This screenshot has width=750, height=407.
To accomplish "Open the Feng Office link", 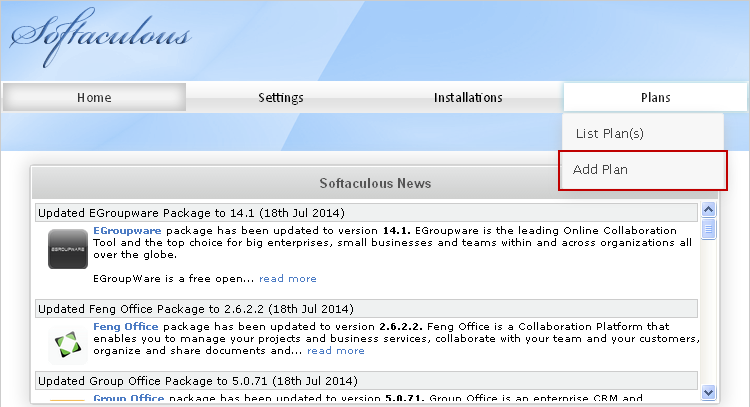I will pos(126,327).
